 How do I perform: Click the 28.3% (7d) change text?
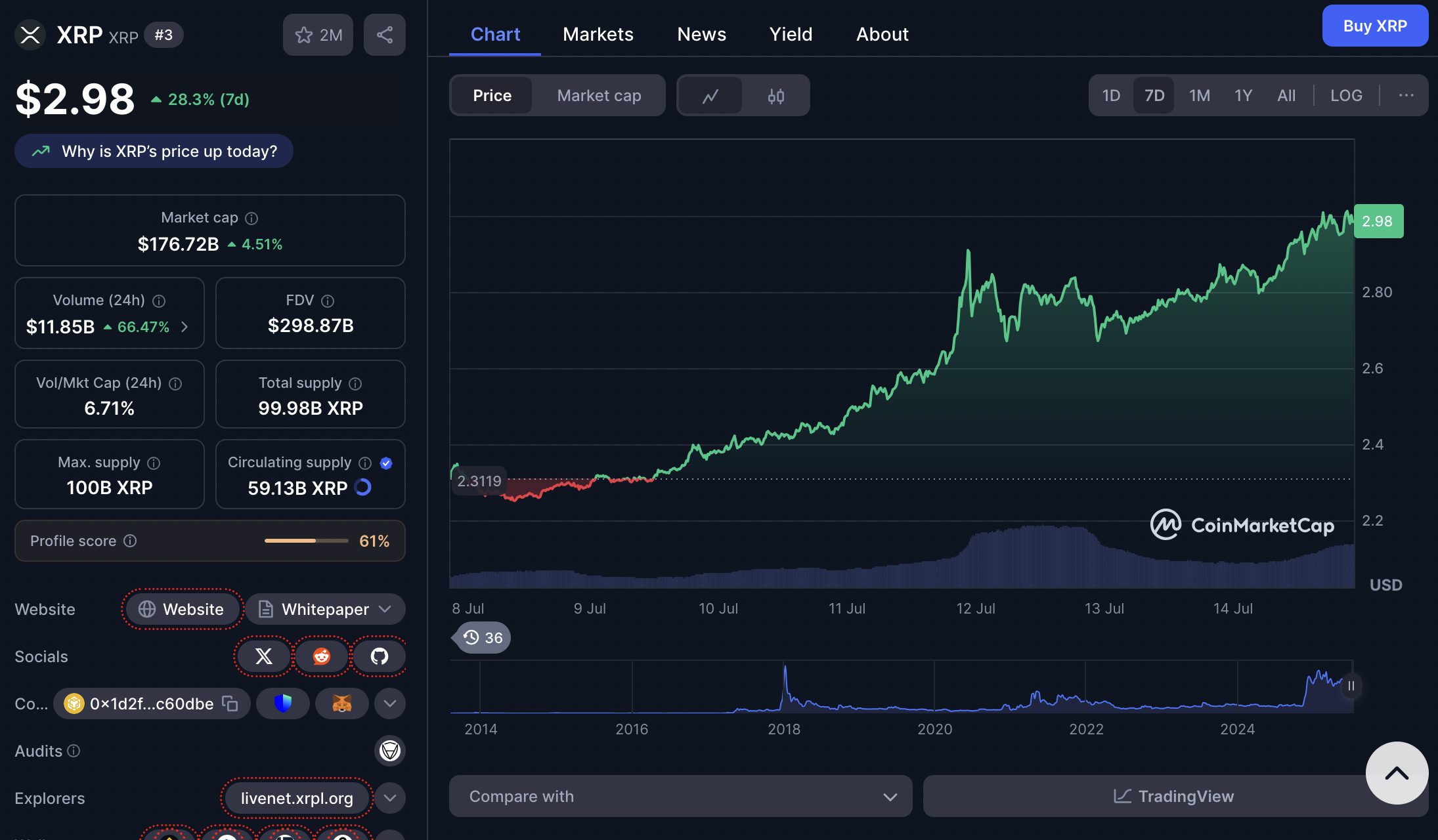(208, 99)
